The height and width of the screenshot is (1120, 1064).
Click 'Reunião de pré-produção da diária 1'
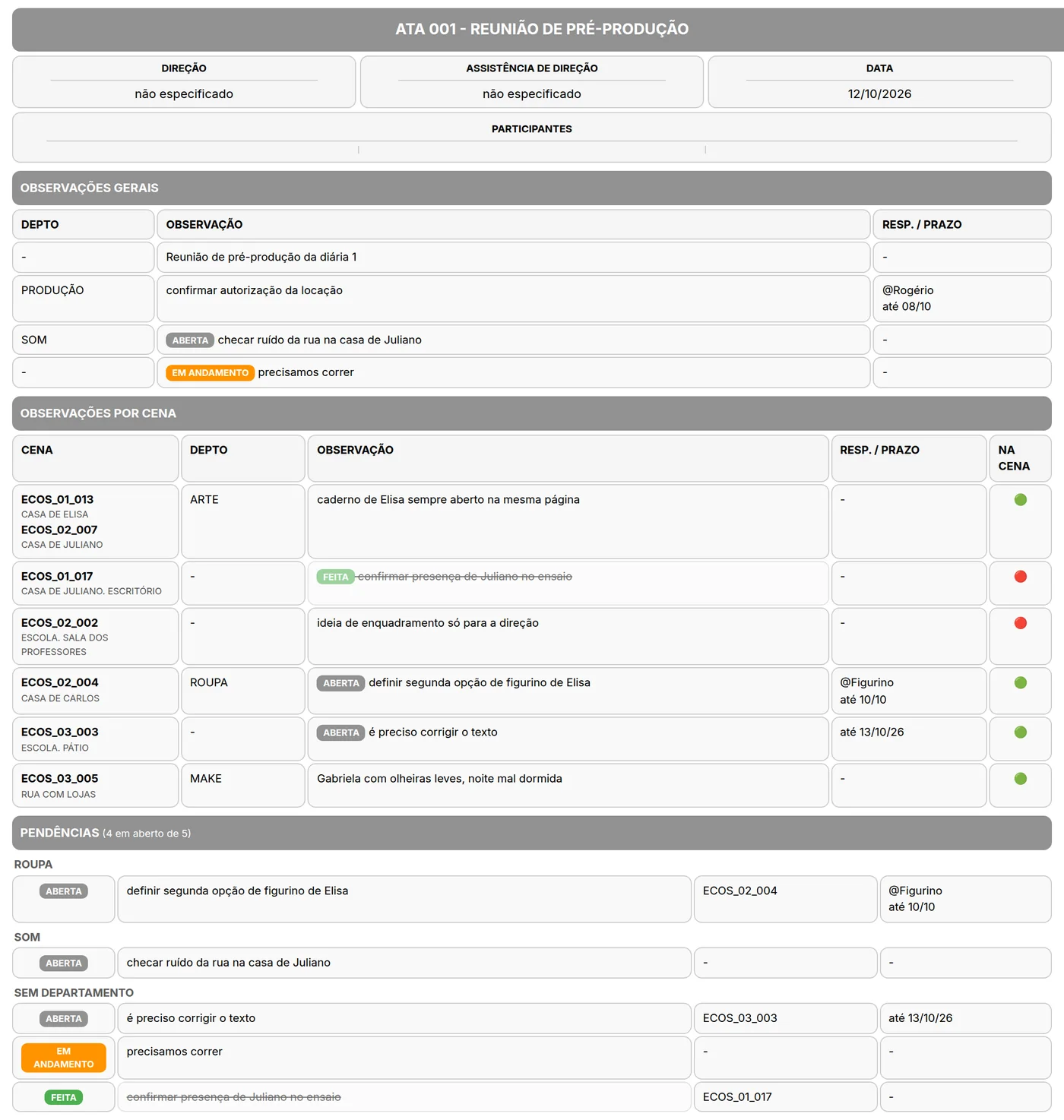pyautogui.click(x=261, y=258)
